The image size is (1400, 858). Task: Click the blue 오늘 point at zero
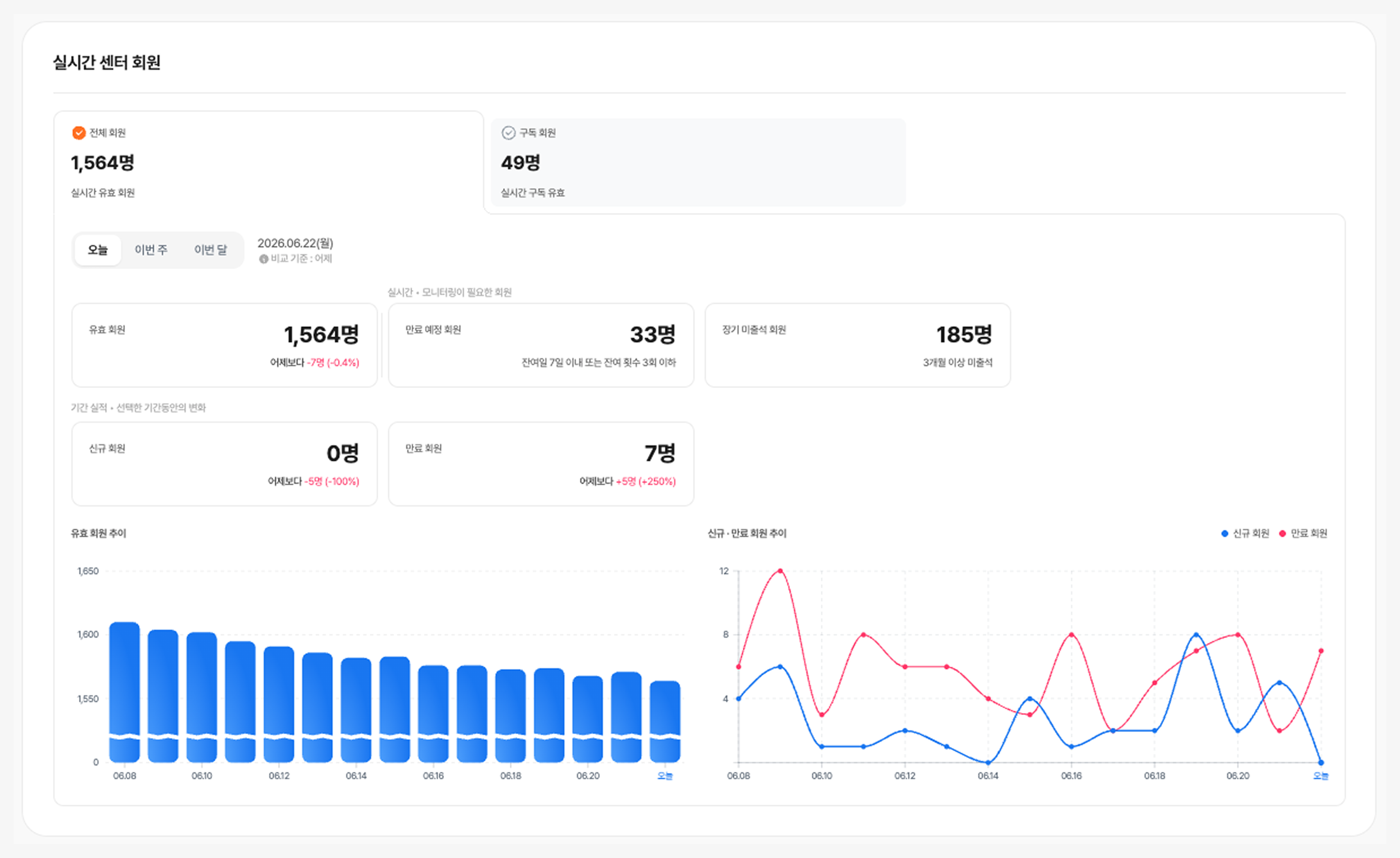pos(1321,762)
